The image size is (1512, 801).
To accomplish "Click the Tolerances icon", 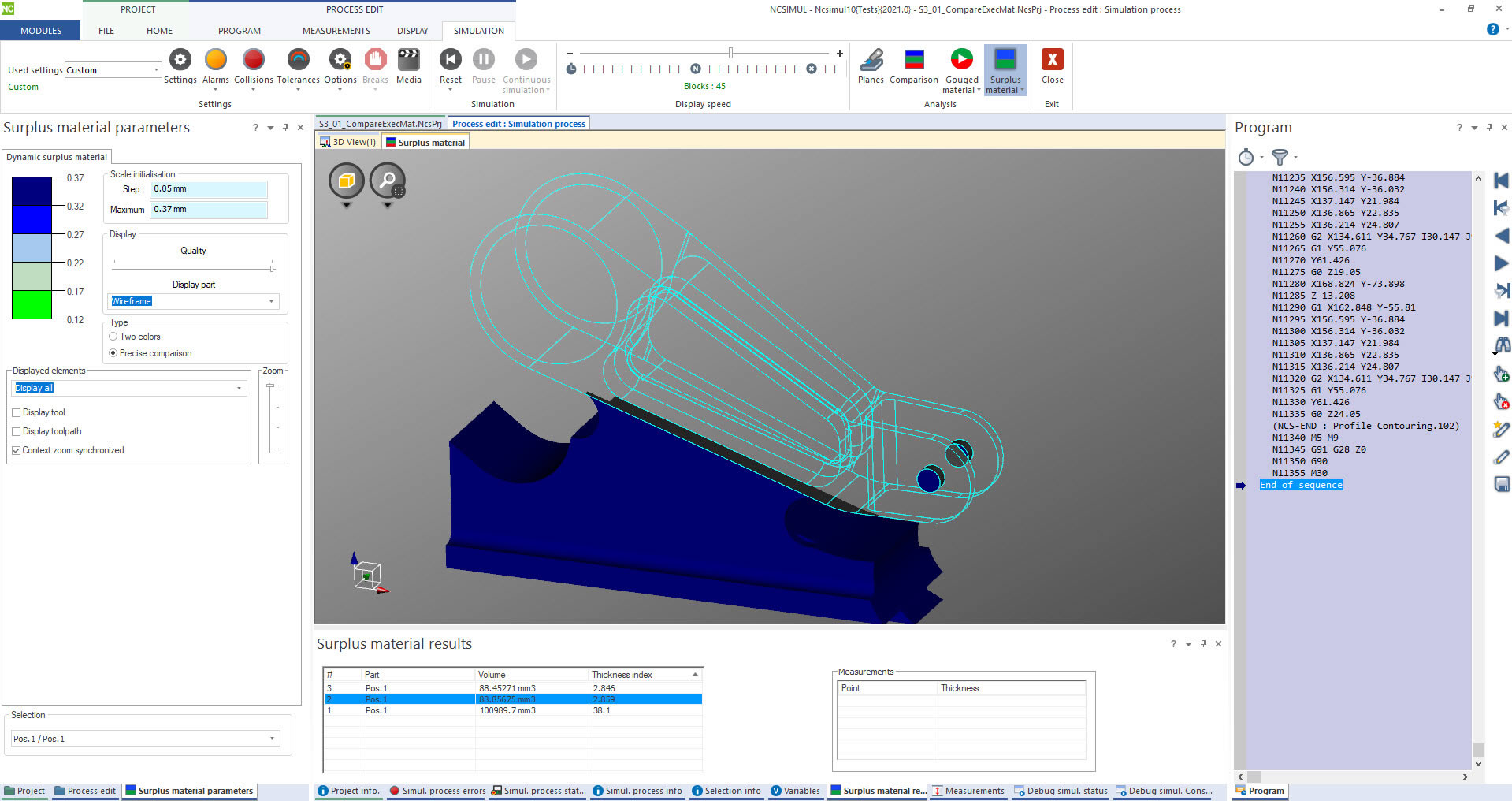I will pos(298,61).
